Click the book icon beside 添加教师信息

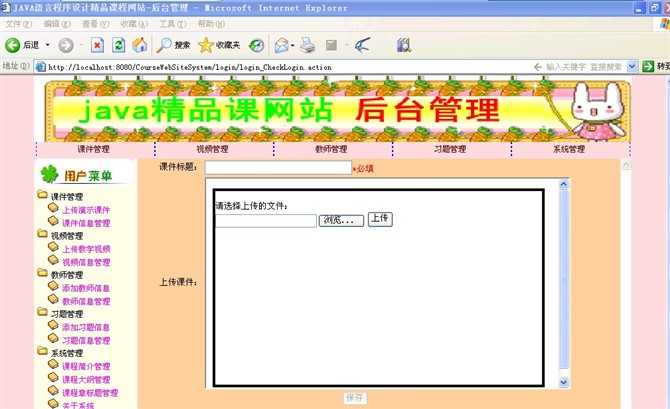pyautogui.click(x=53, y=286)
